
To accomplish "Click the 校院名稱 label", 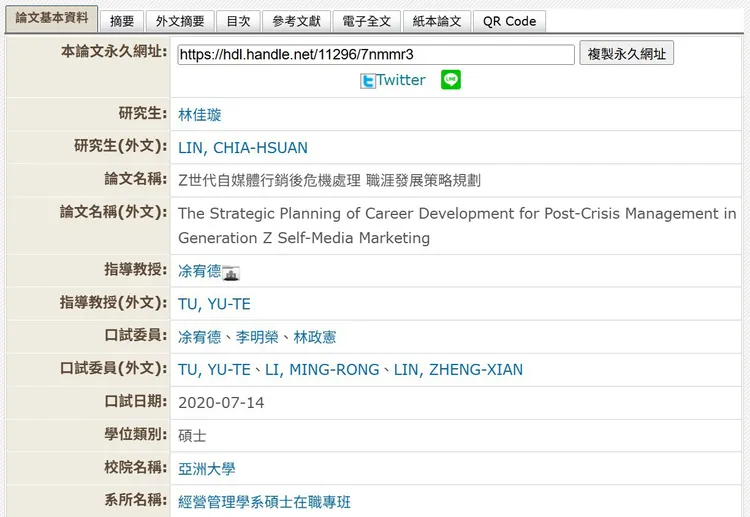I will pos(136,467).
